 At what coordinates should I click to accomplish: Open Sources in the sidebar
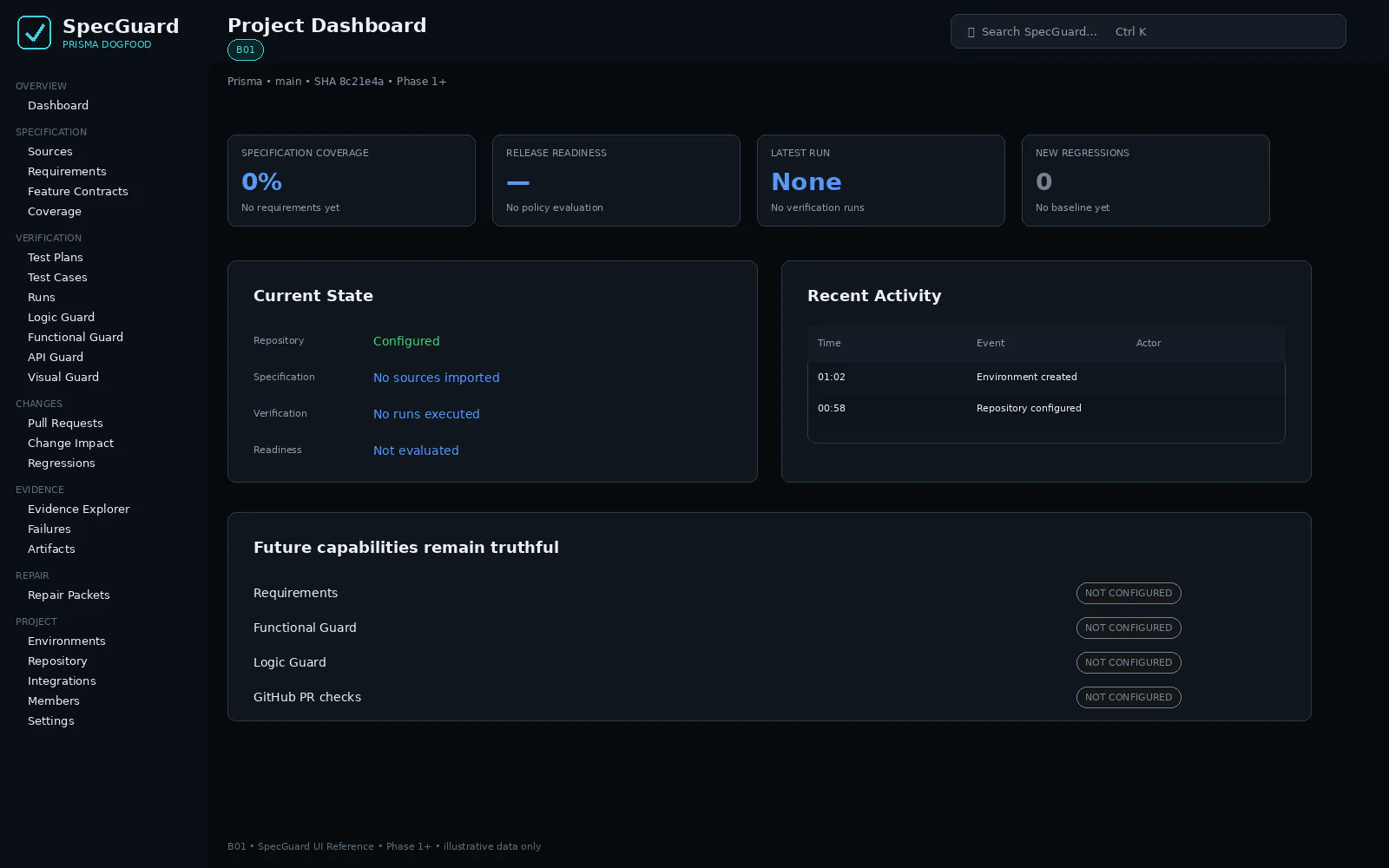point(50,152)
